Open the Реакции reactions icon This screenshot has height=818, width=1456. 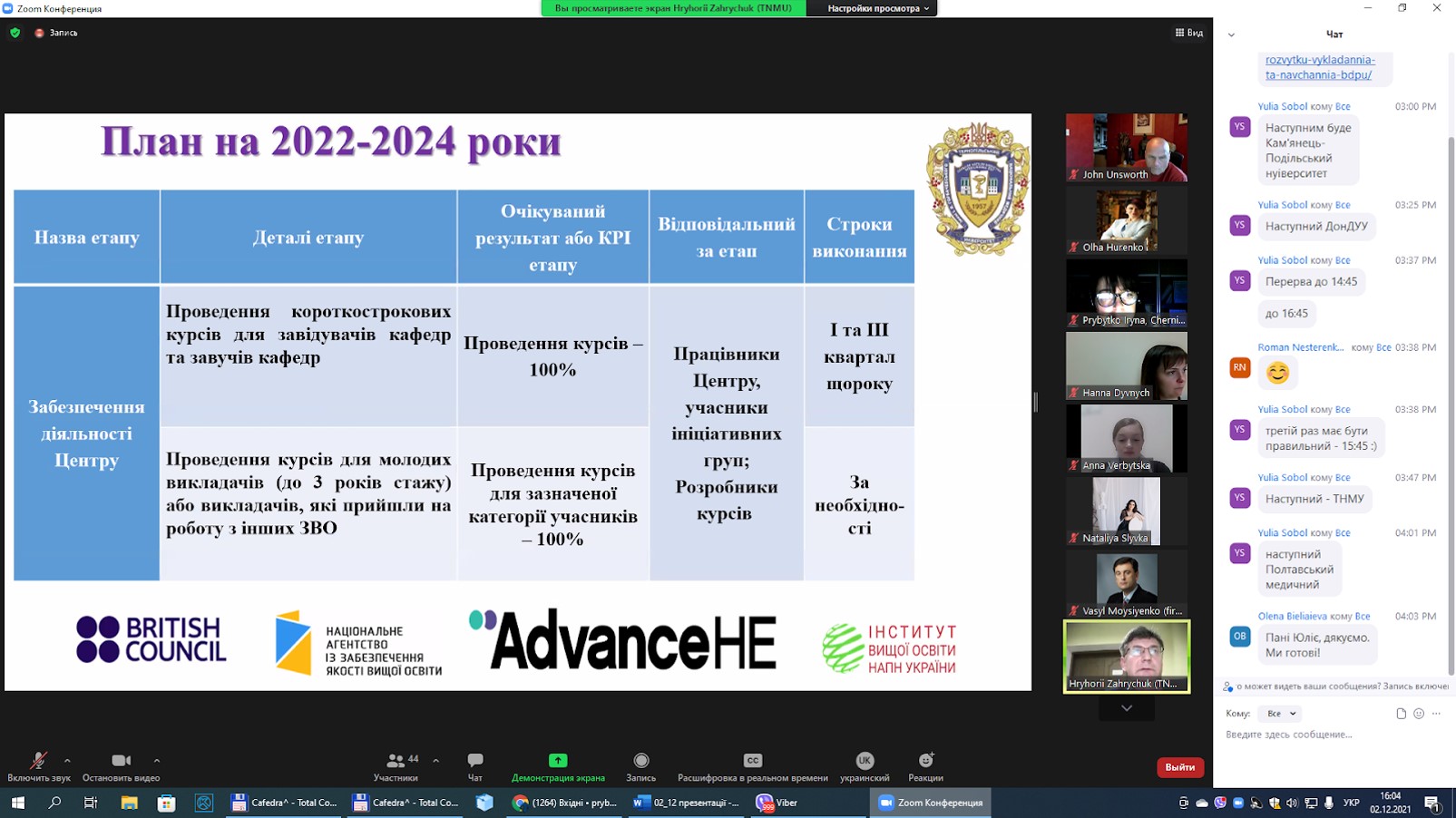point(925,761)
